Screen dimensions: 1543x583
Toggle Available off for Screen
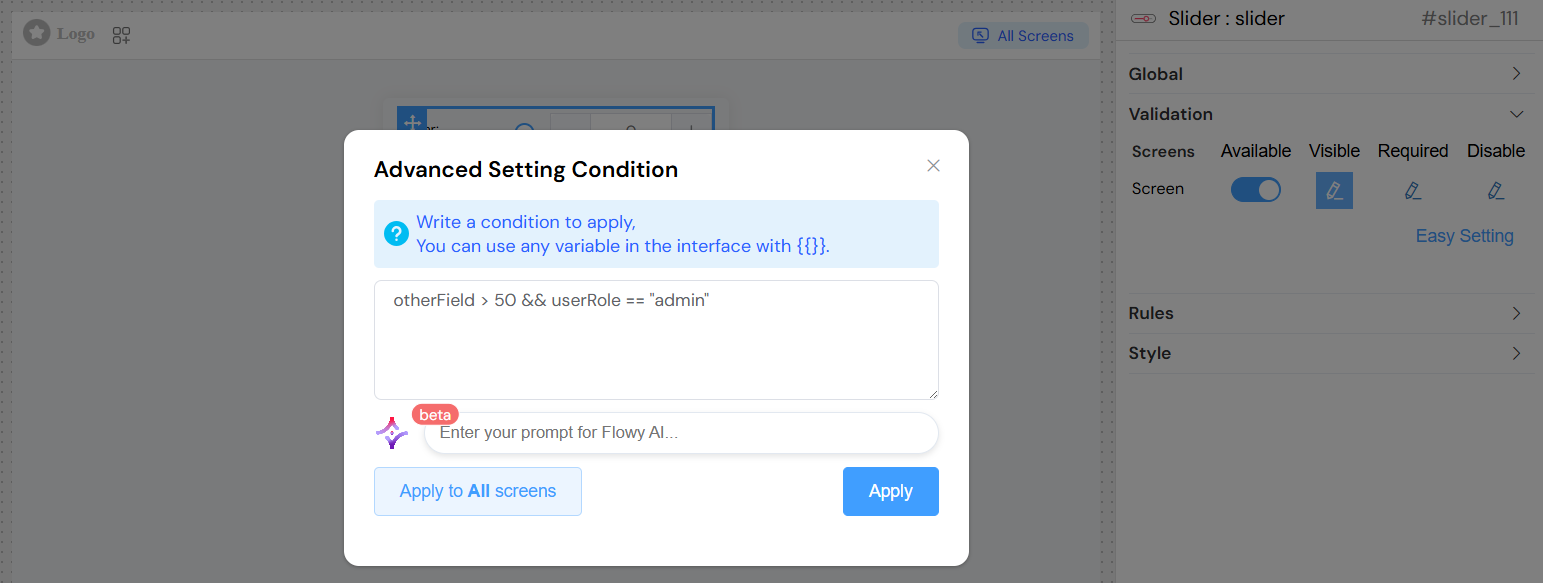pyautogui.click(x=1255, y=189)
